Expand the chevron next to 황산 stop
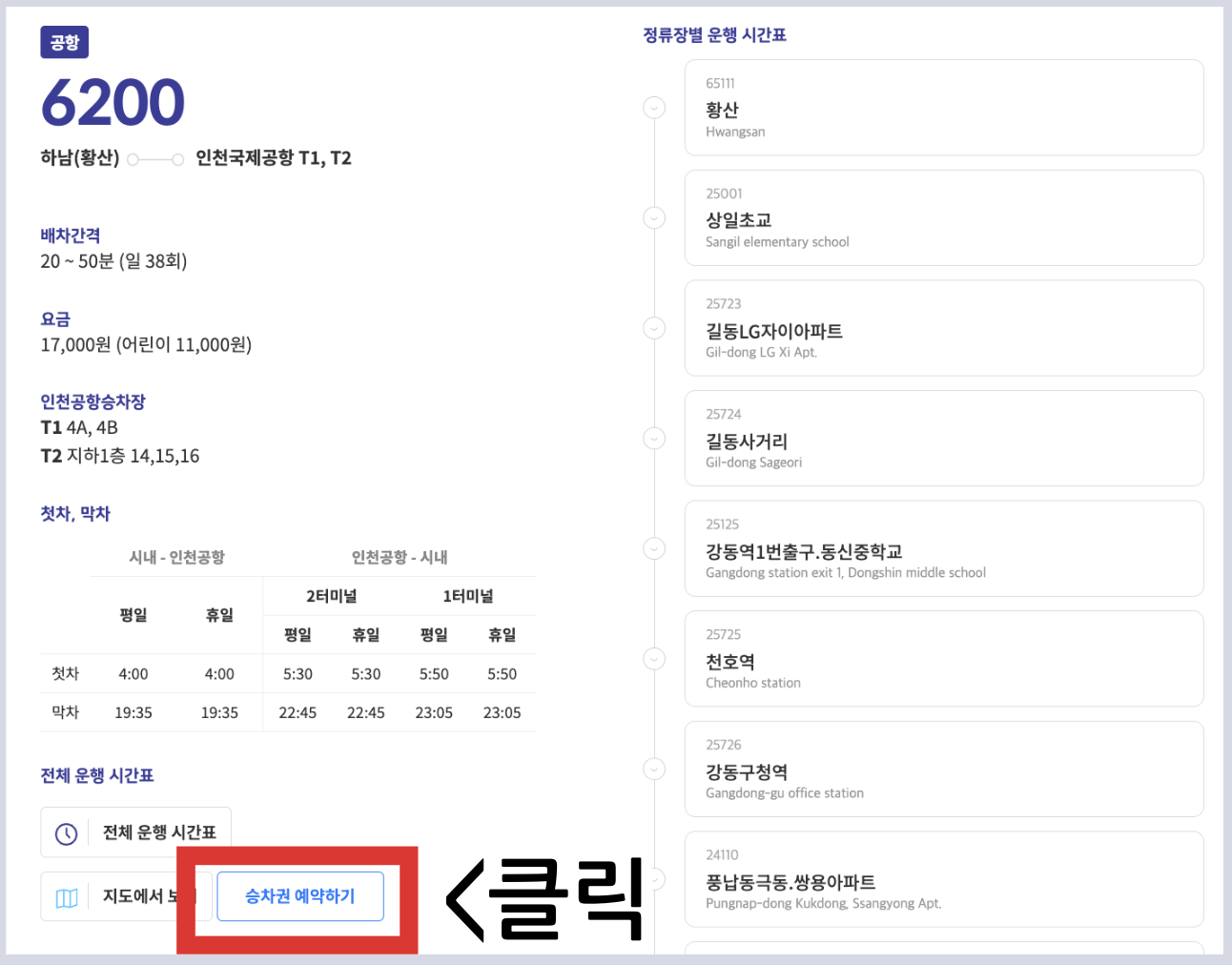 (x=654, y=108)
